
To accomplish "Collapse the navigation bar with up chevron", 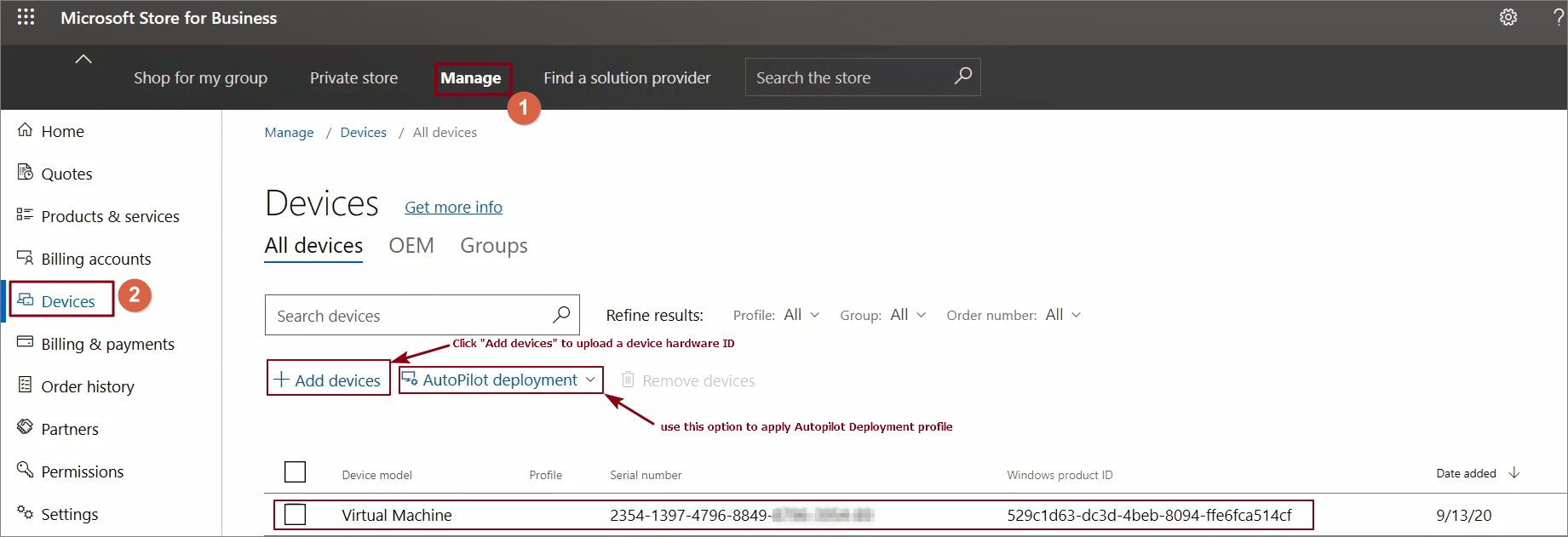I will tap(83, 59).
